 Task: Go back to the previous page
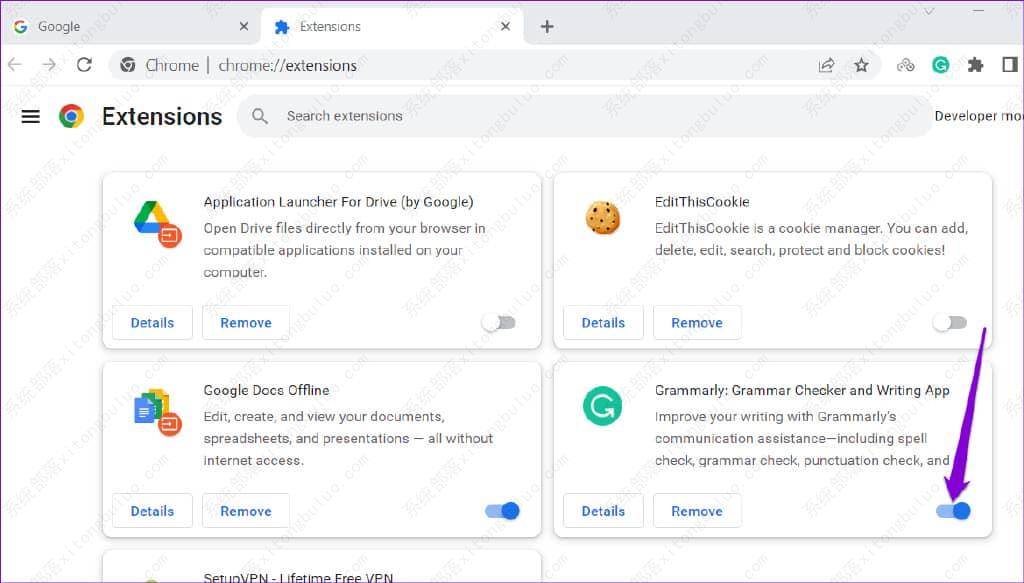(14, 65)
